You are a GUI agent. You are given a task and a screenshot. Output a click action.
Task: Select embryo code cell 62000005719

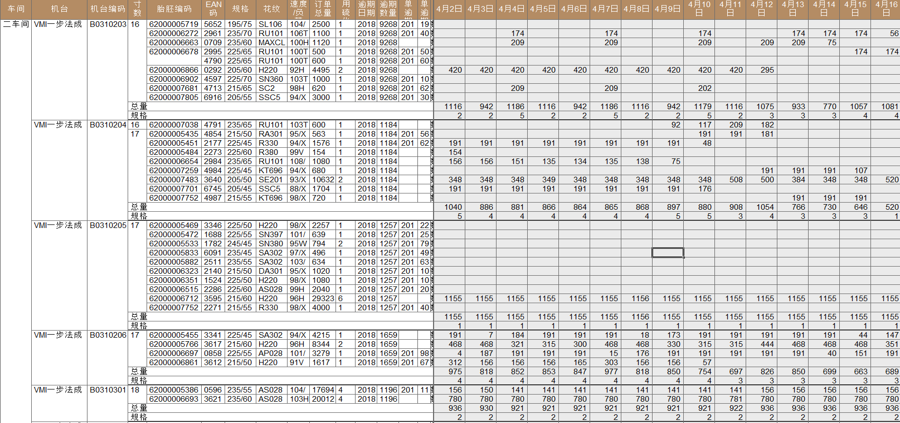[173, 23]
